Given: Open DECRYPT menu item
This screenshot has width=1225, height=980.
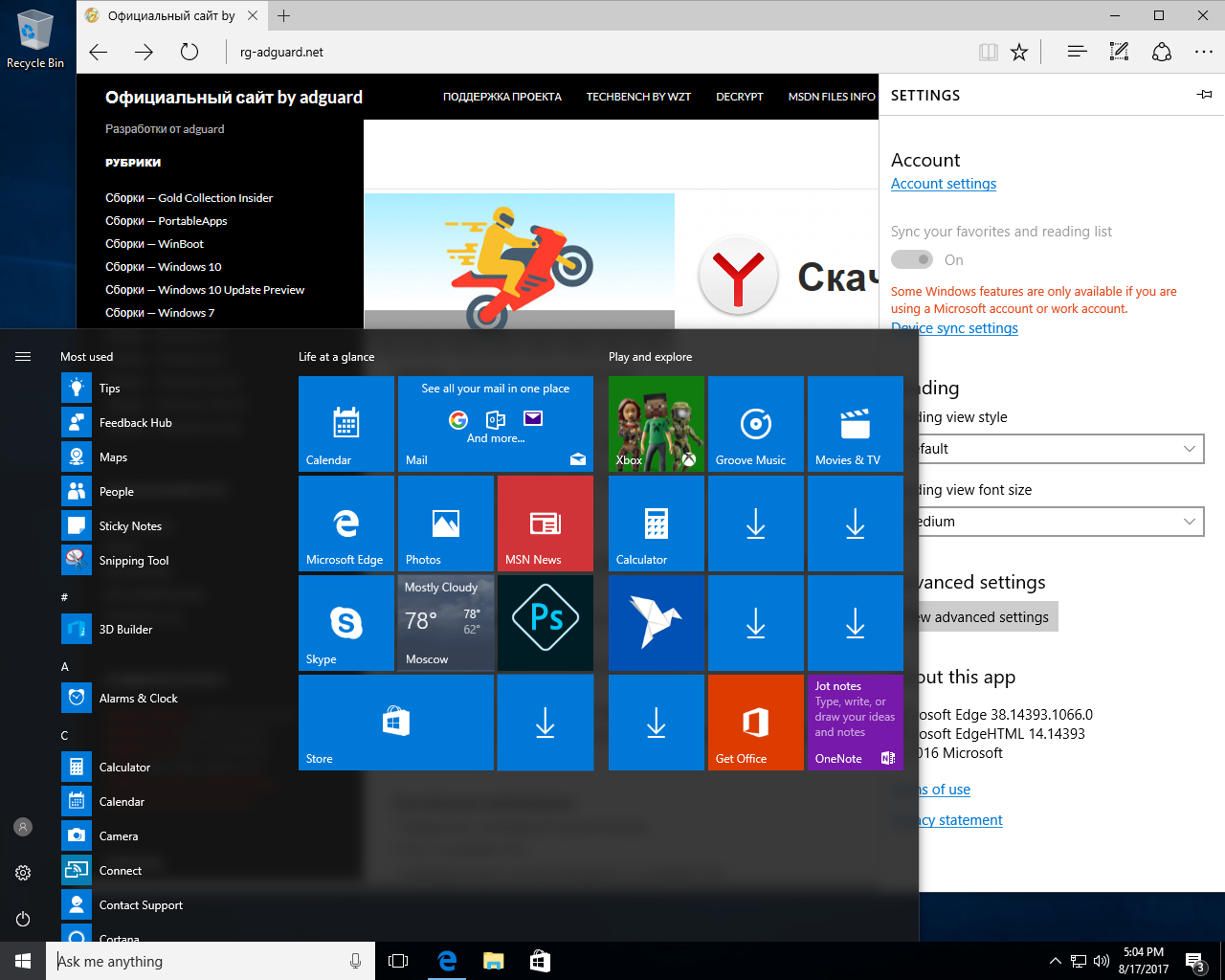Looking at the screenshot, I should point(740,97).
